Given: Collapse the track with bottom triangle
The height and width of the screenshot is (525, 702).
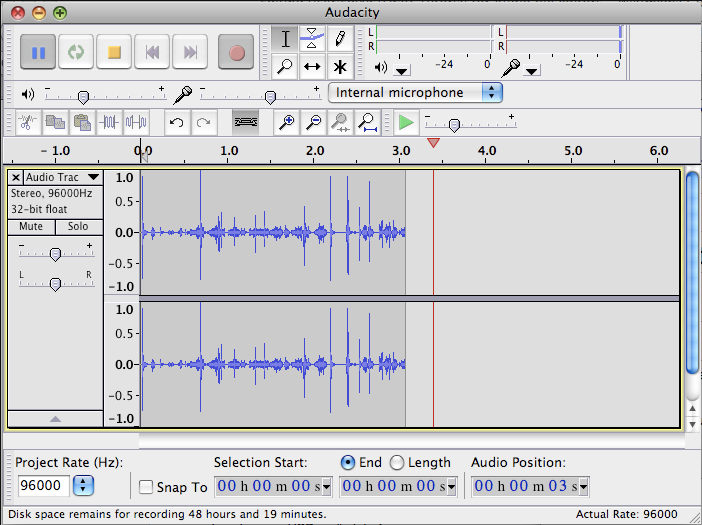Looking at the screenshot, I should click(x=56, y=419).
